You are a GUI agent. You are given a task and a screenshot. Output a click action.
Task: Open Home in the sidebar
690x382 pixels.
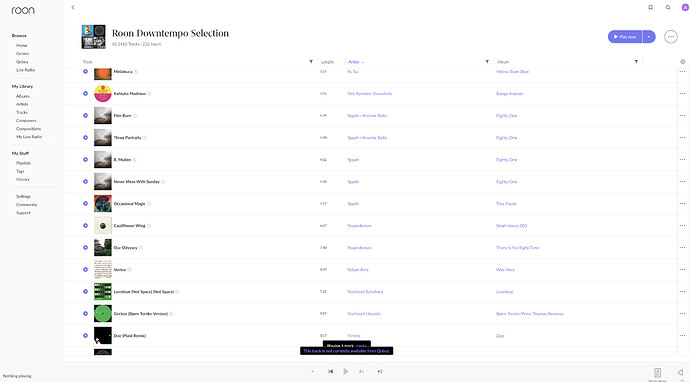pos(22,45)
